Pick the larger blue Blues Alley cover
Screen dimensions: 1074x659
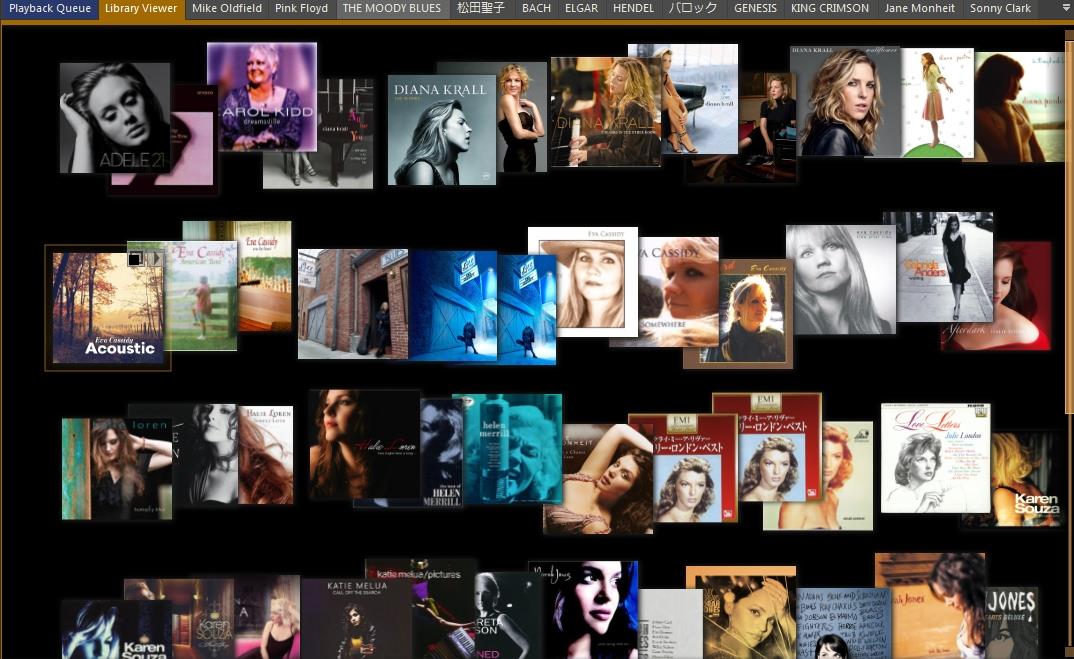point(453,306)
